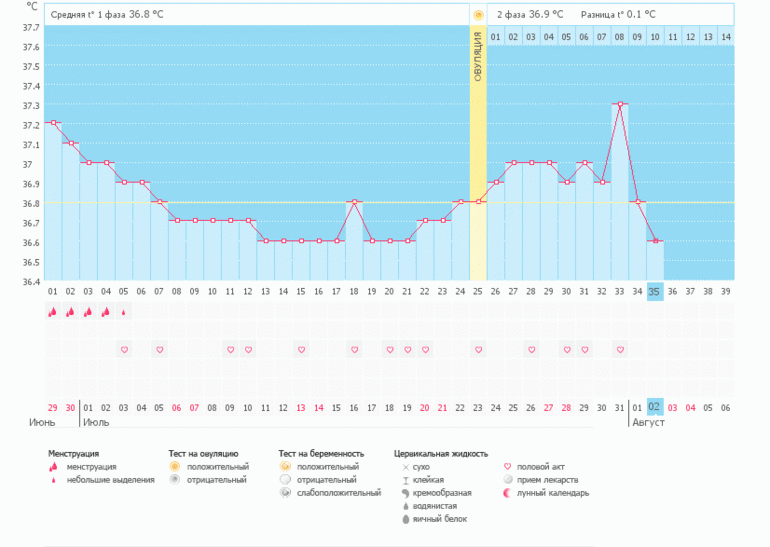Image resolution: width=770 pixels, height=547 pixels.
Task: Click the sun icon above the ovulation column
Action: (478, 15)
